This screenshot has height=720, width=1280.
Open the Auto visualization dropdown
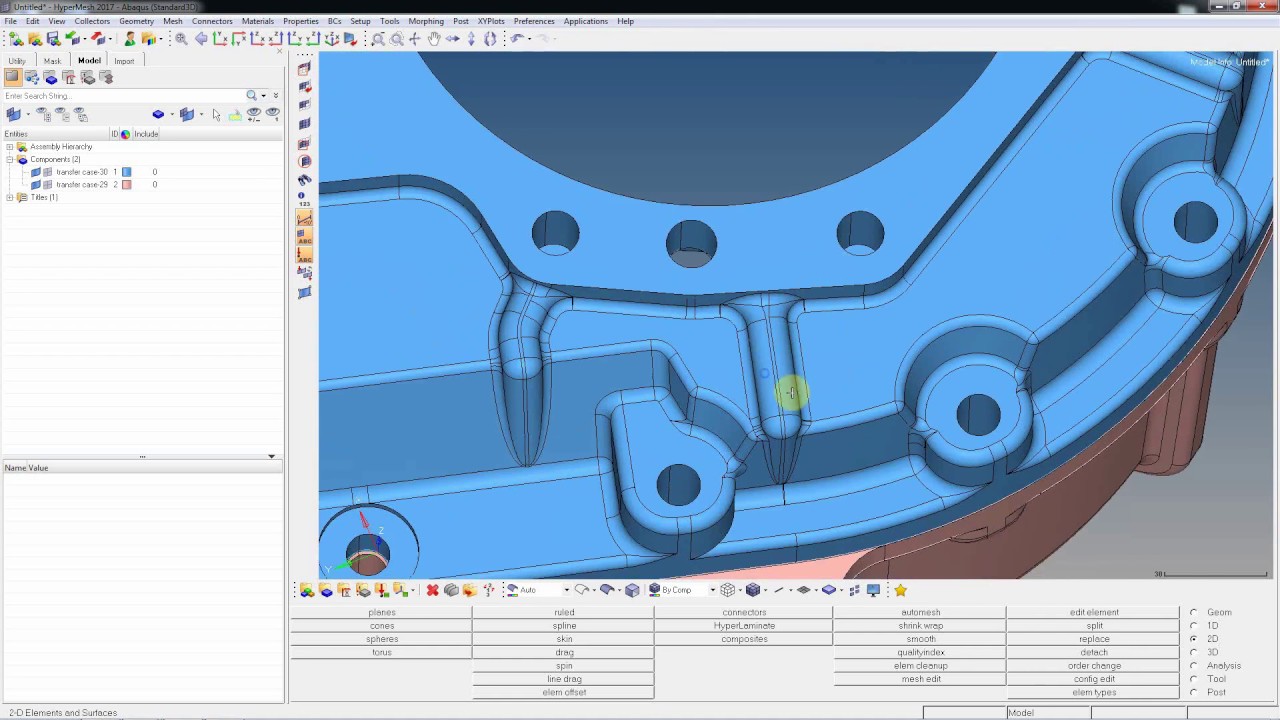coord(566,590)
